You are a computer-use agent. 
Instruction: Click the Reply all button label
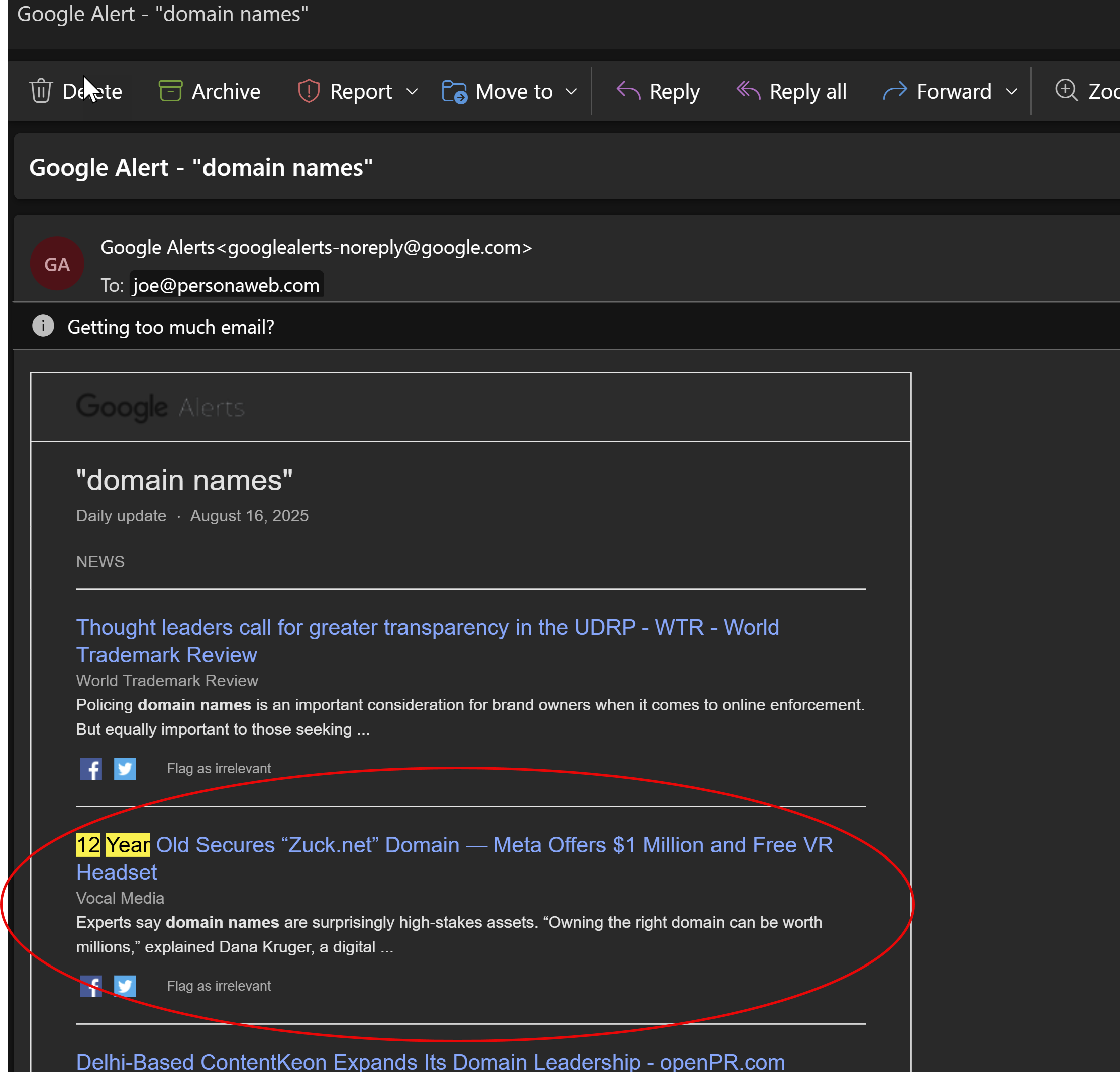click(x=807, y=91)
